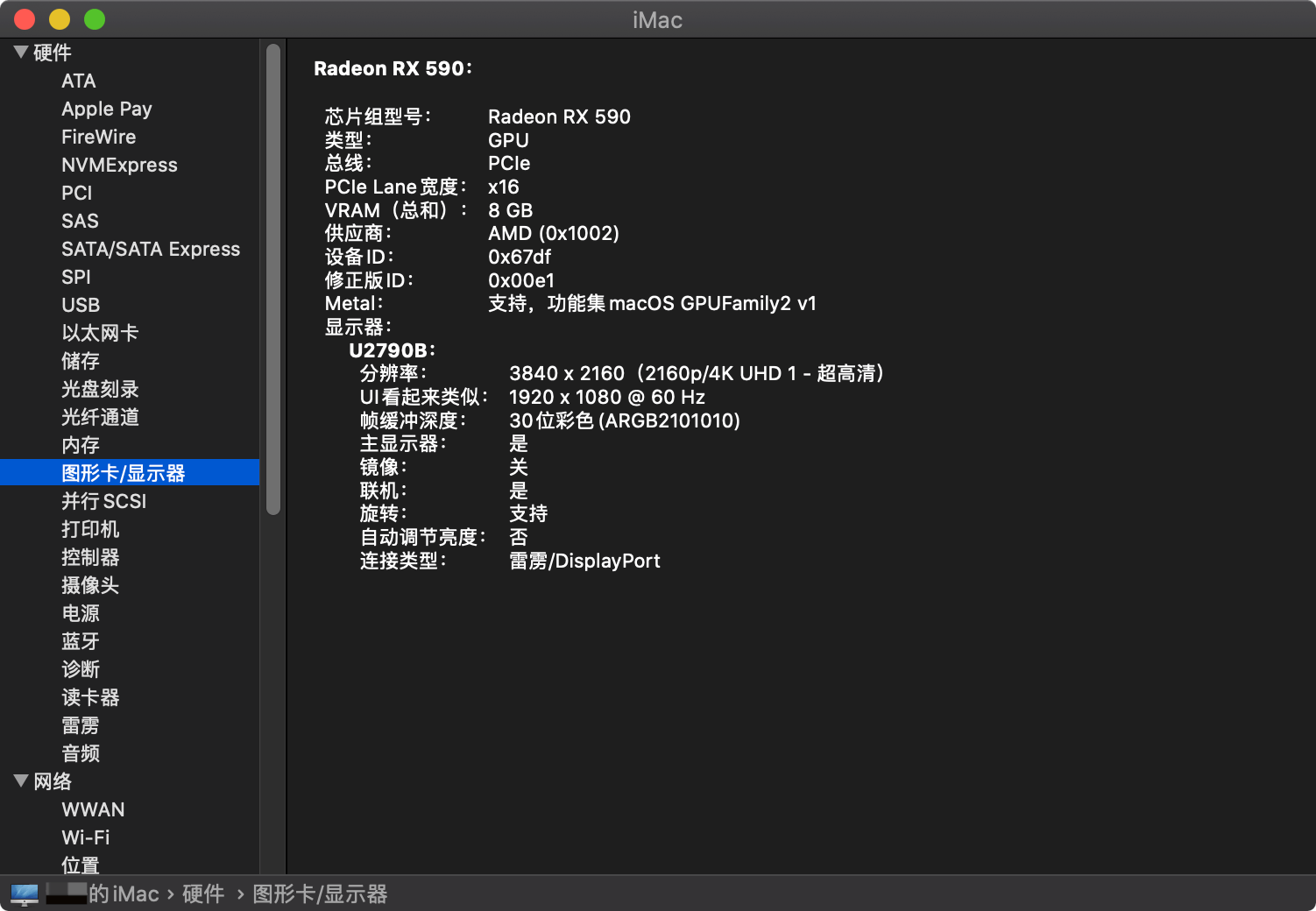Show 内存 memory information
Image resolution: width=1316 pixels, height=911 pixels.
click(81, 445)
